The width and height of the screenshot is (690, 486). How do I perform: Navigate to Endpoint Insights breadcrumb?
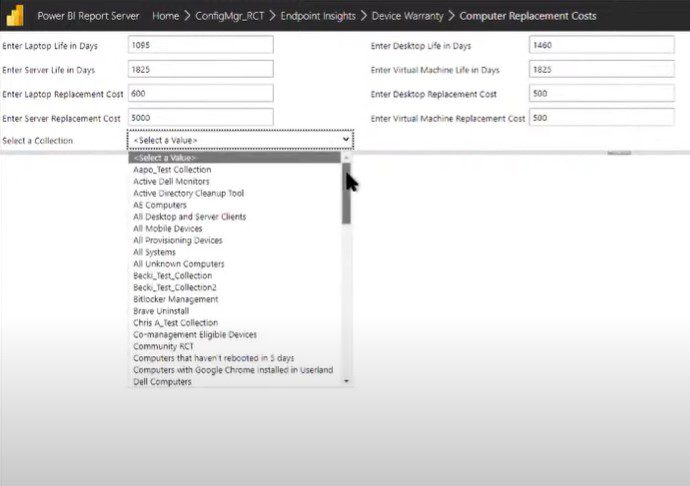(x=318, y=16)
